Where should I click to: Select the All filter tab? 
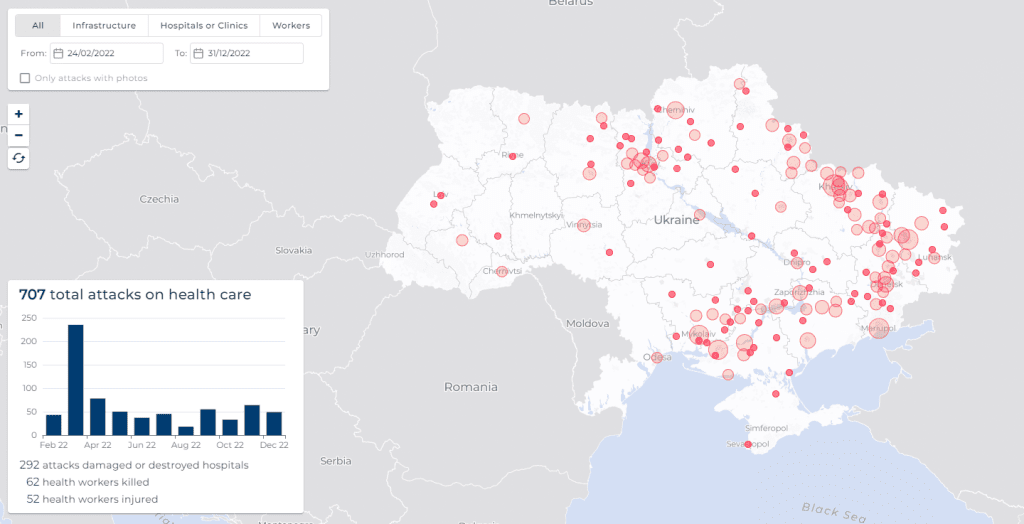pyautogui.click(x=38, y=26)
